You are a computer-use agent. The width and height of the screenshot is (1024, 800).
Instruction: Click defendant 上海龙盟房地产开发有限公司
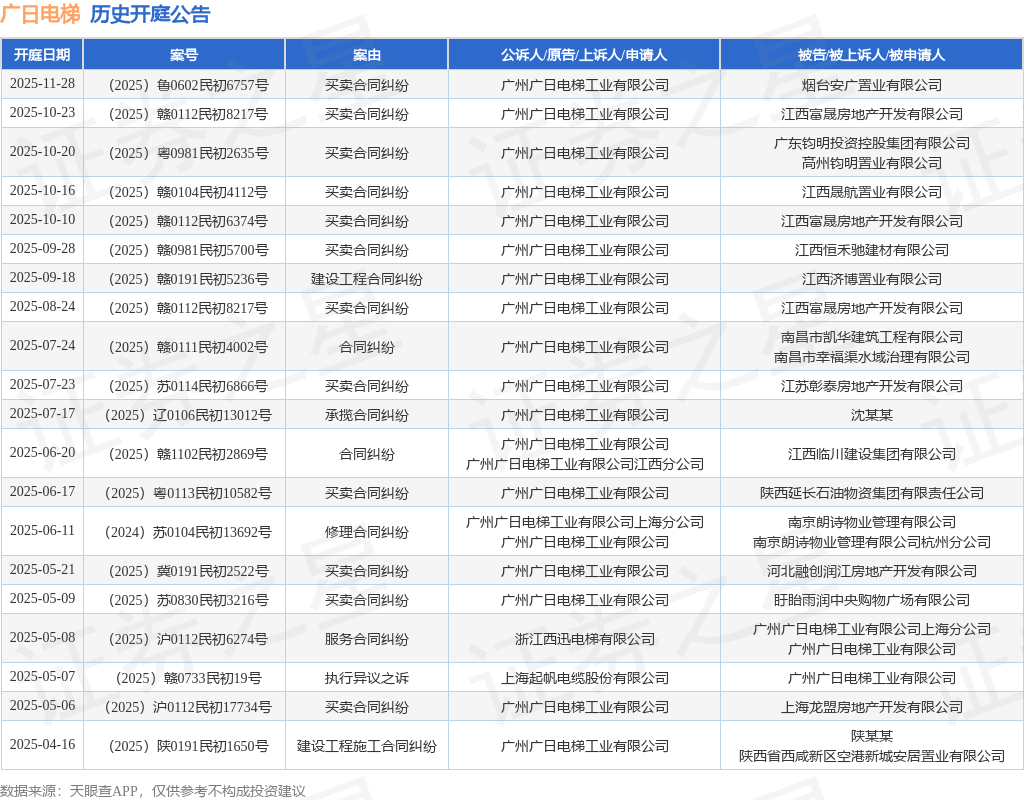(x=871, y=707)
